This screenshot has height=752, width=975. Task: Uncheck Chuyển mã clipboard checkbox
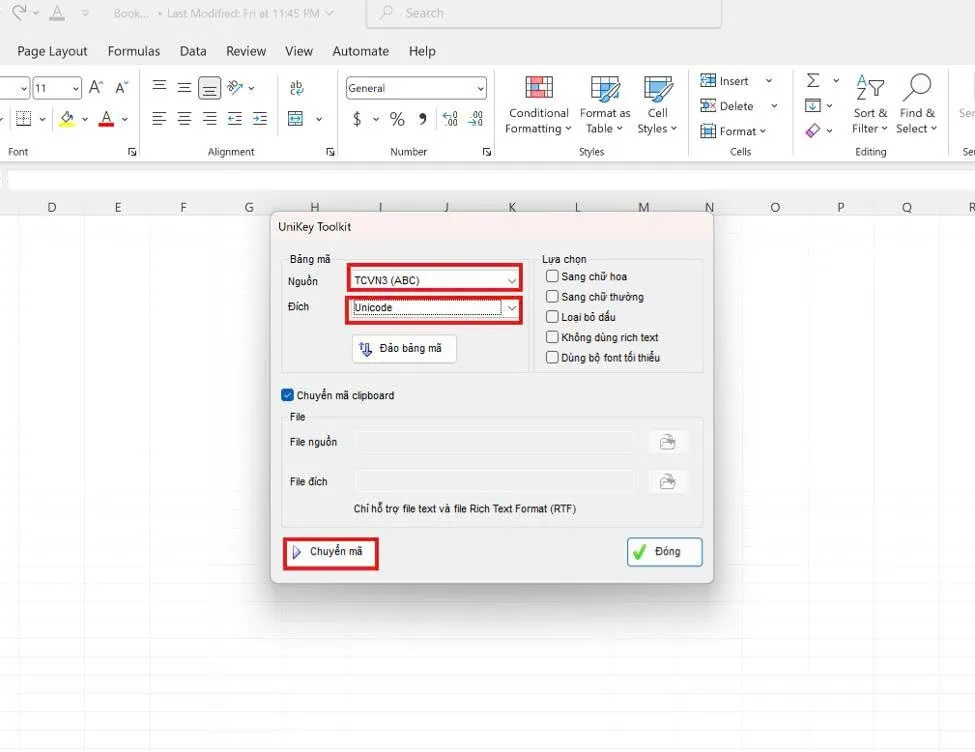287,395
